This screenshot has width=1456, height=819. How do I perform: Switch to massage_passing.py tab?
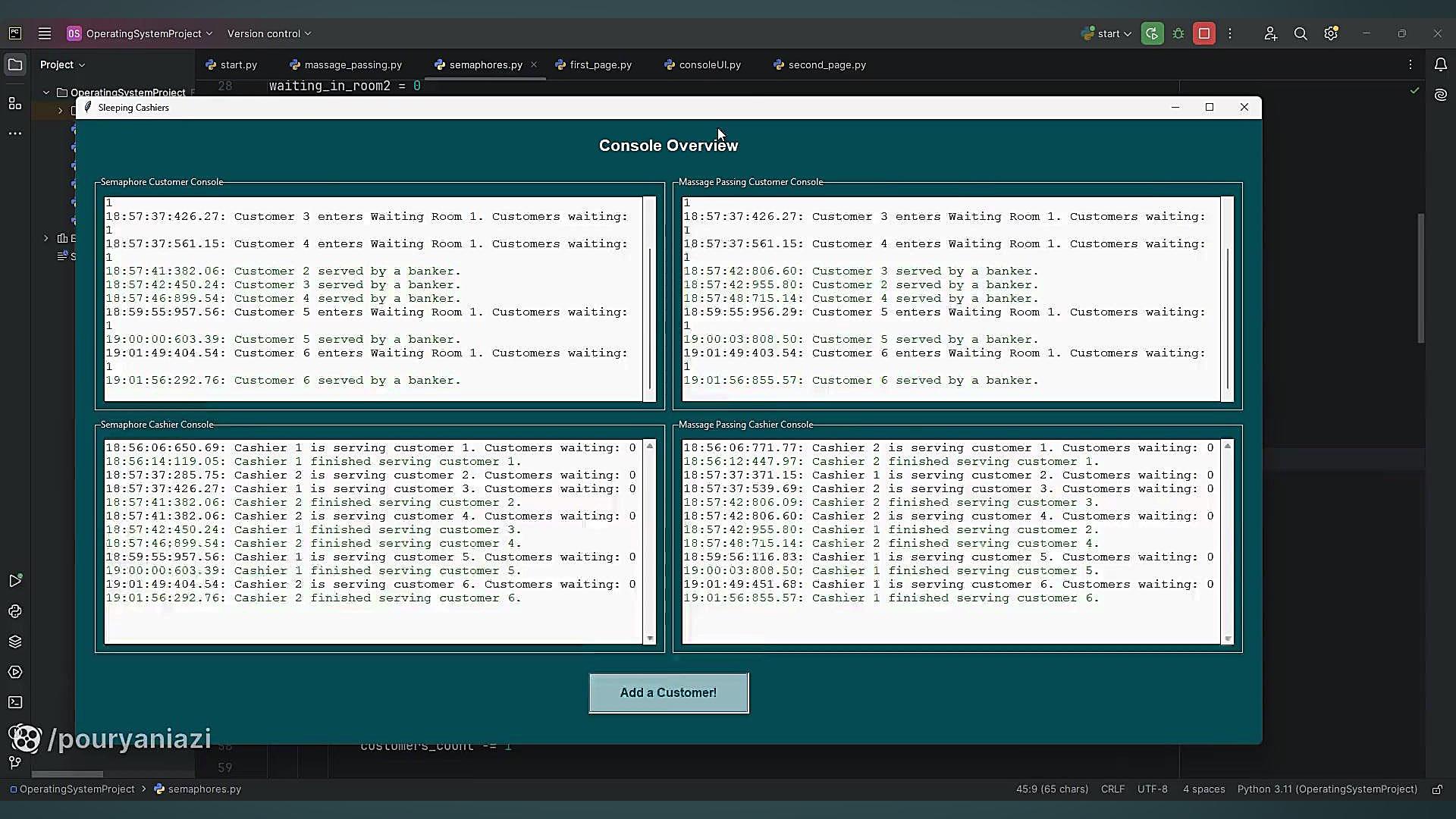click(347, 64)
